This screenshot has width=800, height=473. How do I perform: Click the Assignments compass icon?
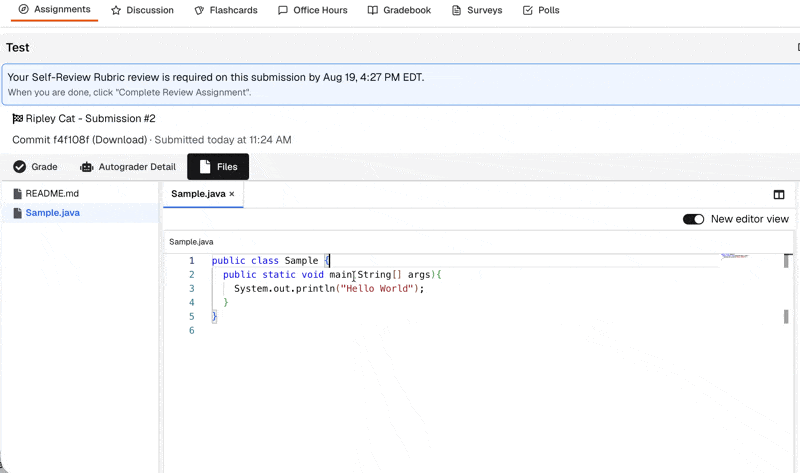coord(23,9)
